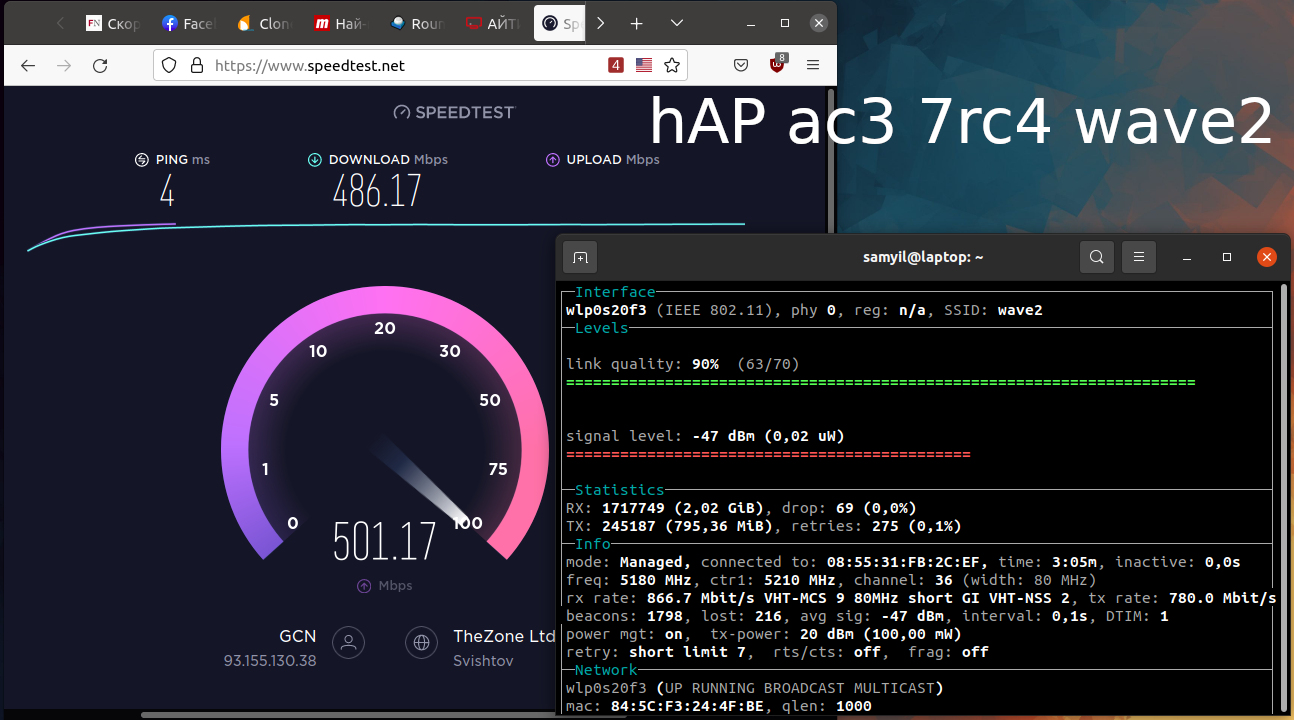
Task: Open the Firefox hamburger application menu
Action: [x=813, y=65]
